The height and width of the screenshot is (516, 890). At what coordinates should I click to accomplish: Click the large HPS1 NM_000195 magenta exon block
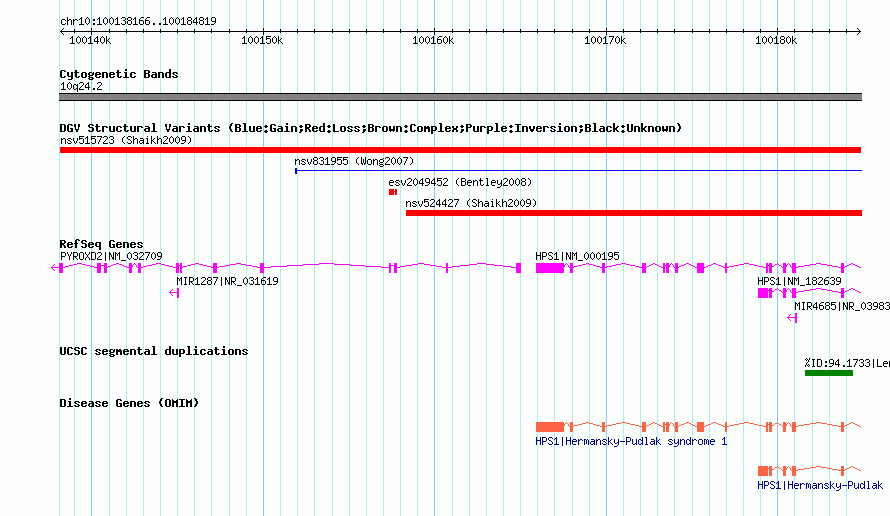point(550,268)
